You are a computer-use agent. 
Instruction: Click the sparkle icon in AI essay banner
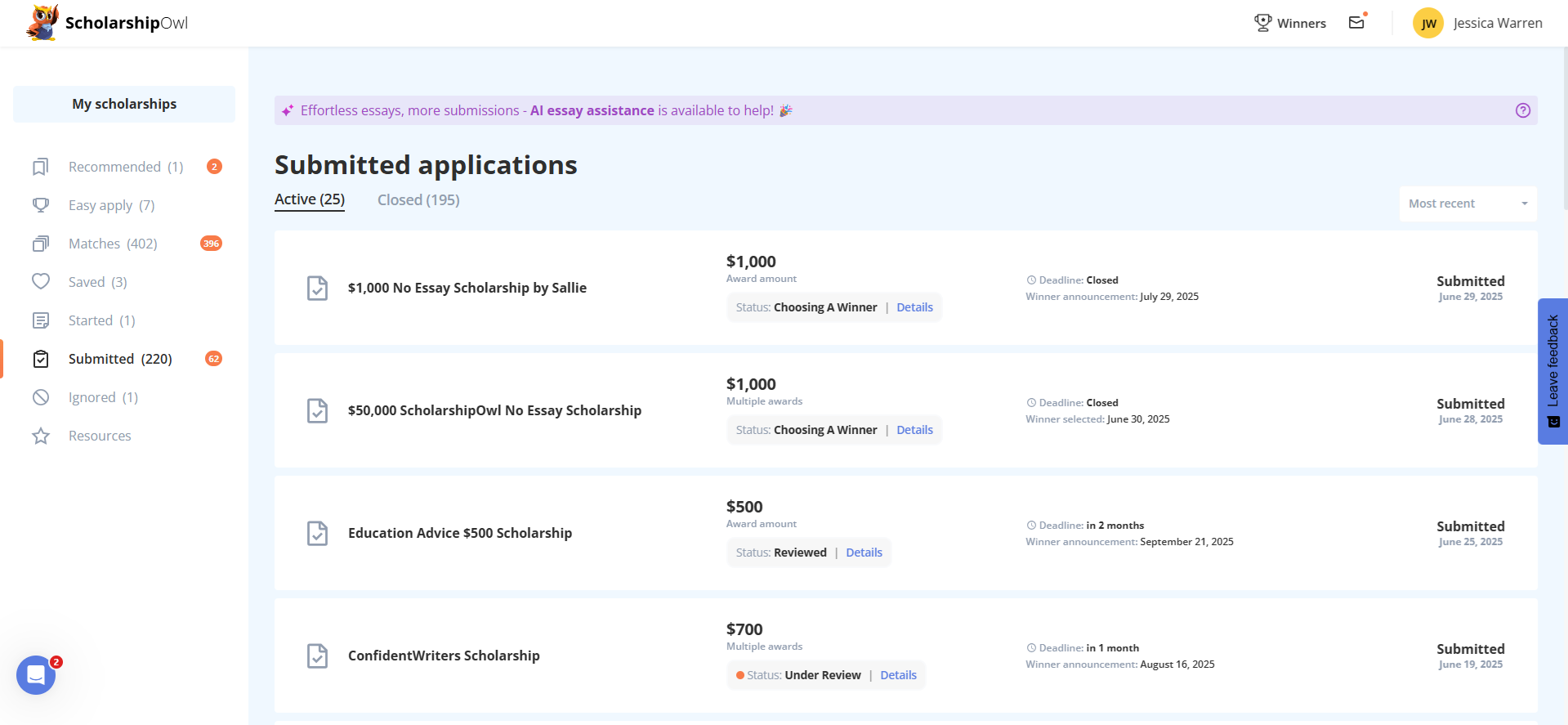(x=288, y=110)
